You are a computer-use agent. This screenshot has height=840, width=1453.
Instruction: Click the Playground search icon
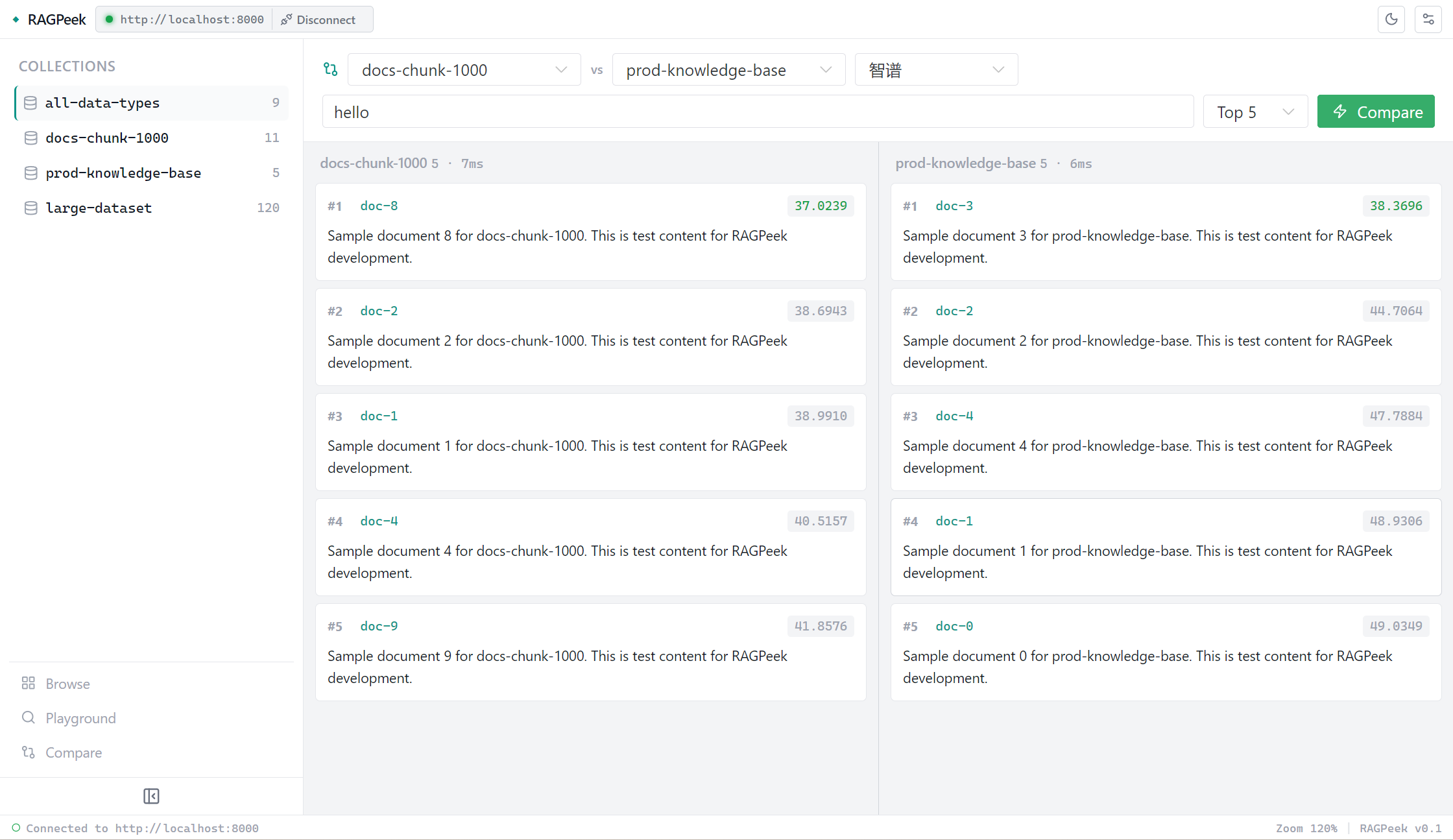point(29,717)
